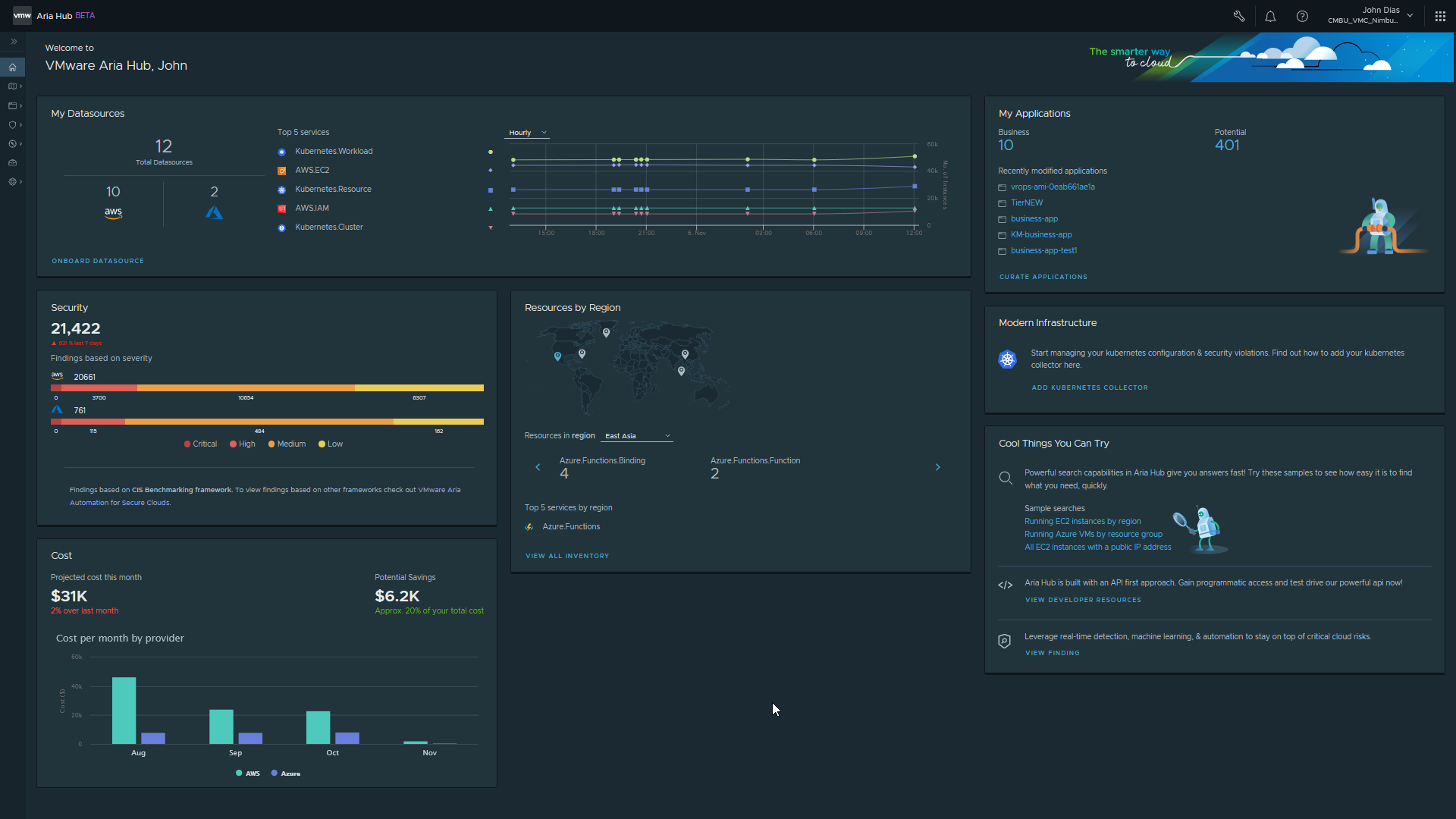Screen dimensions: 1456x819
Task: Click the help question mark icon
Action: click(x=1302, y=16)
